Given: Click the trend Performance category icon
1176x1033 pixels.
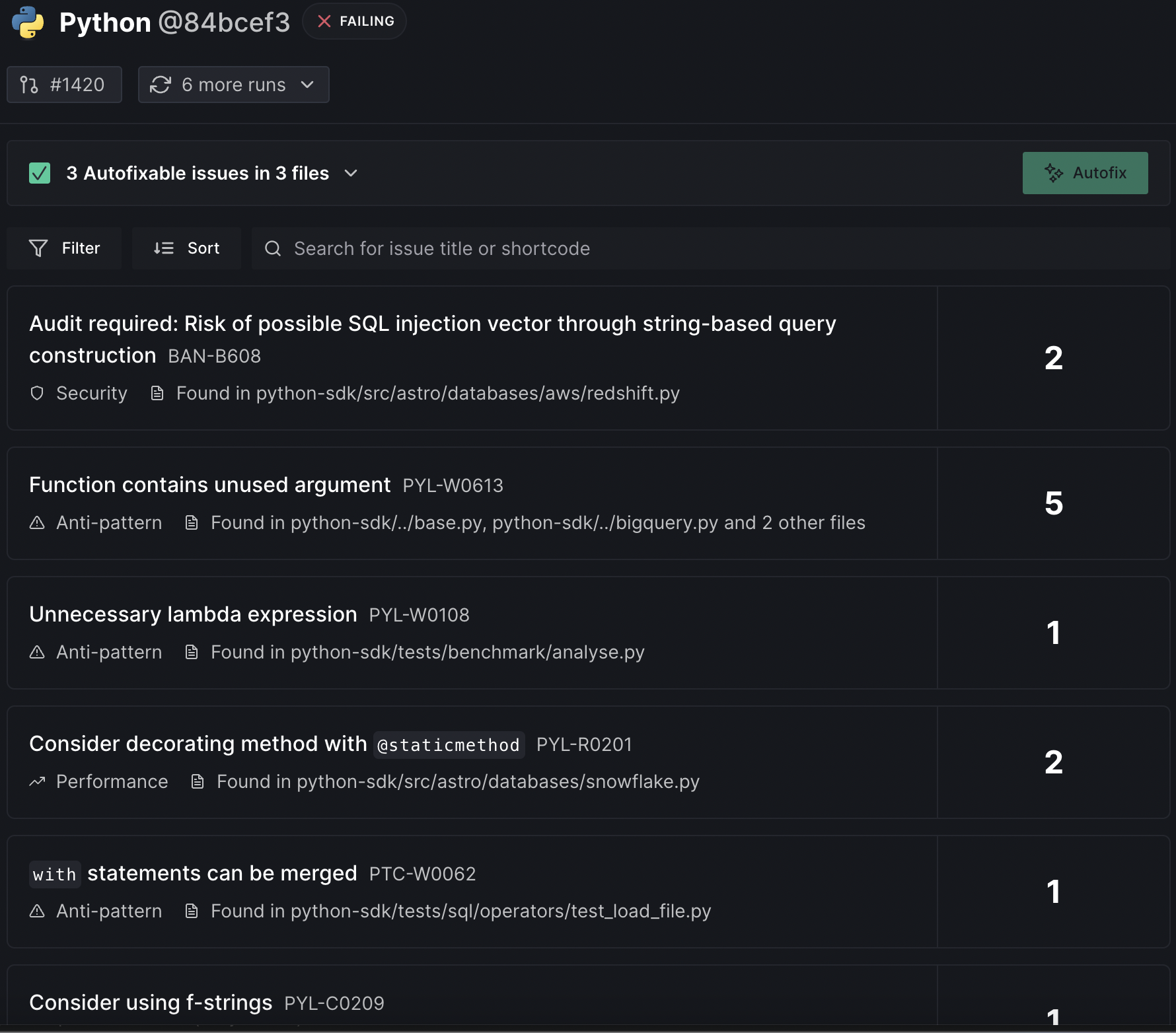Looking at the screenshot, I should pos(37,781).
